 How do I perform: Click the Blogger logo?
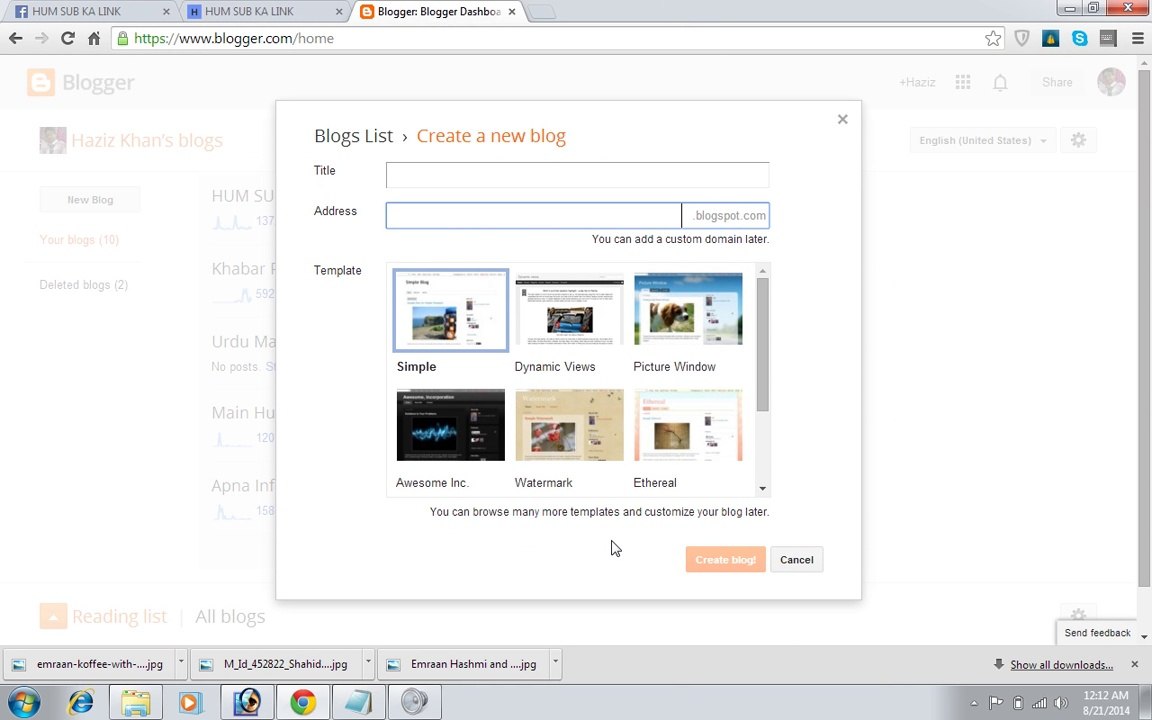[81, 82]
